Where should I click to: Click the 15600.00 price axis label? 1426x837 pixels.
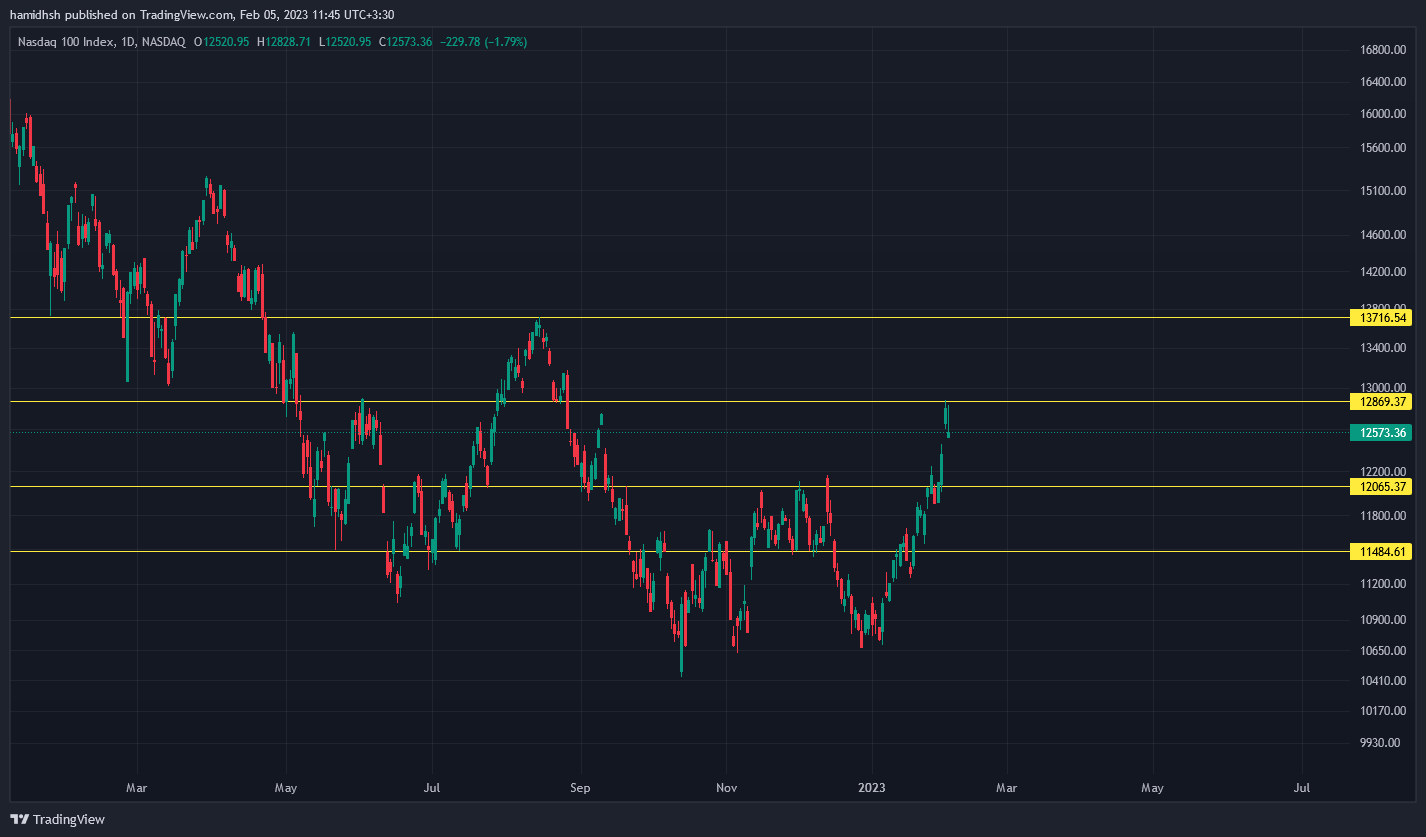tap(1384, 148)
